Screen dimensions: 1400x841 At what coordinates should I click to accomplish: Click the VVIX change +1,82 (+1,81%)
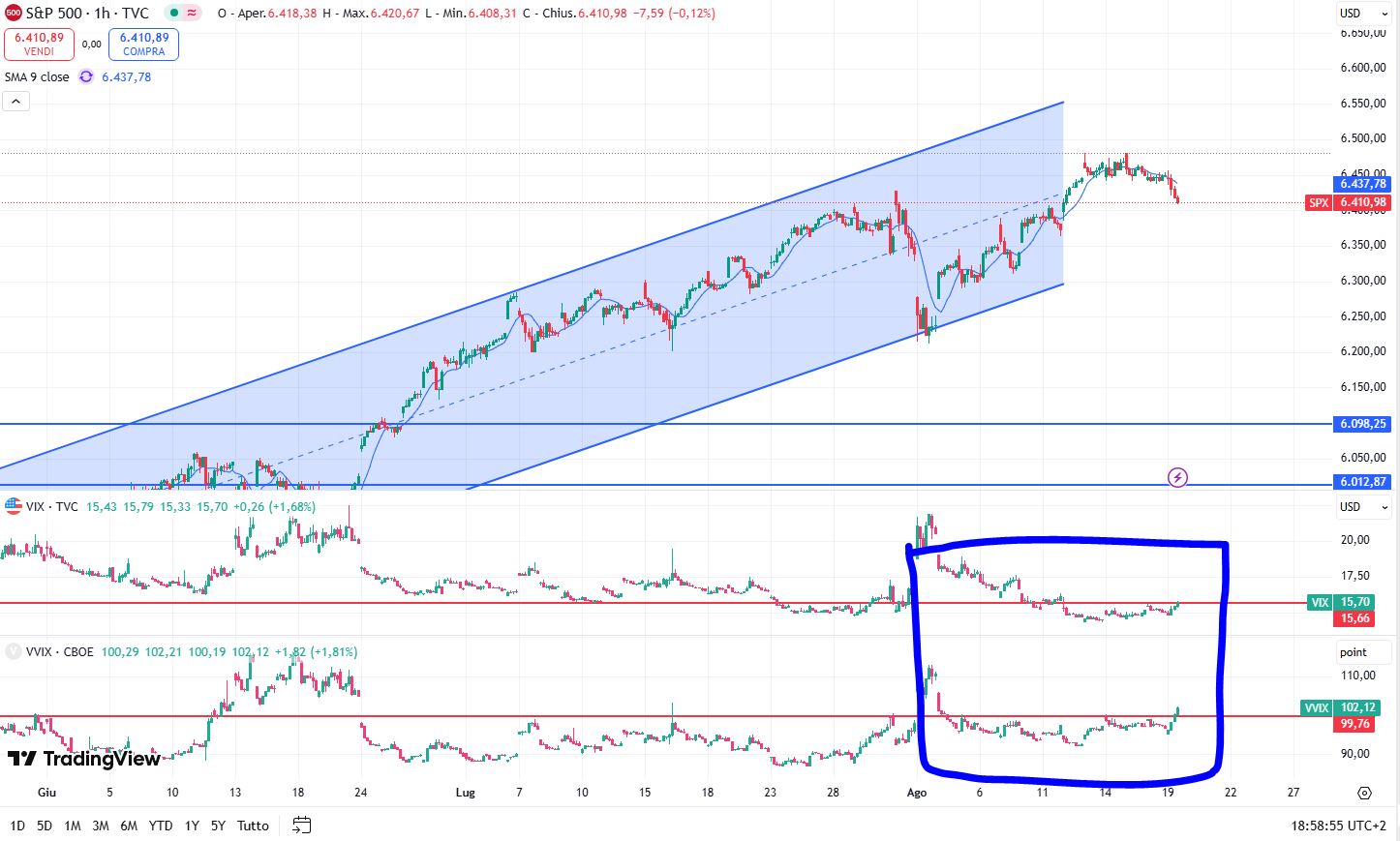pos(317,651)
